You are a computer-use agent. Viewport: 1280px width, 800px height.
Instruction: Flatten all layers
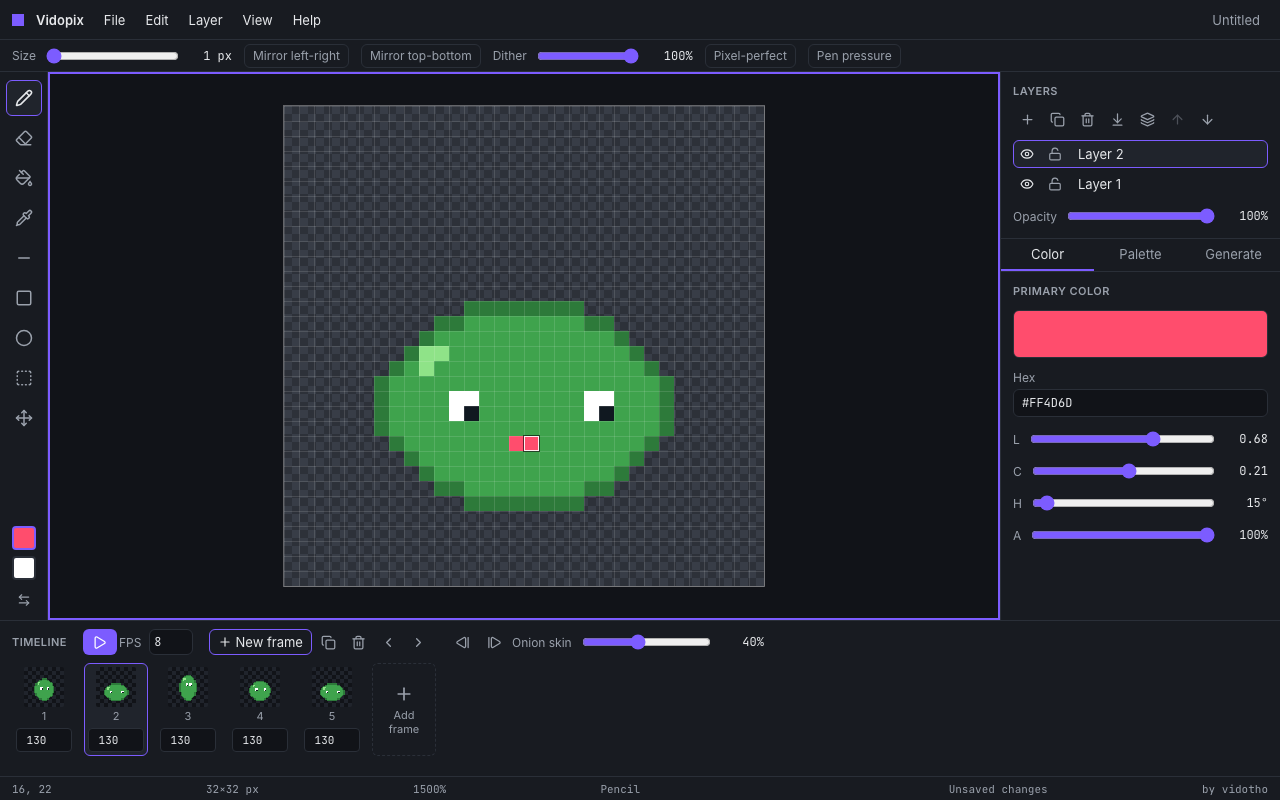point(1147,120)
